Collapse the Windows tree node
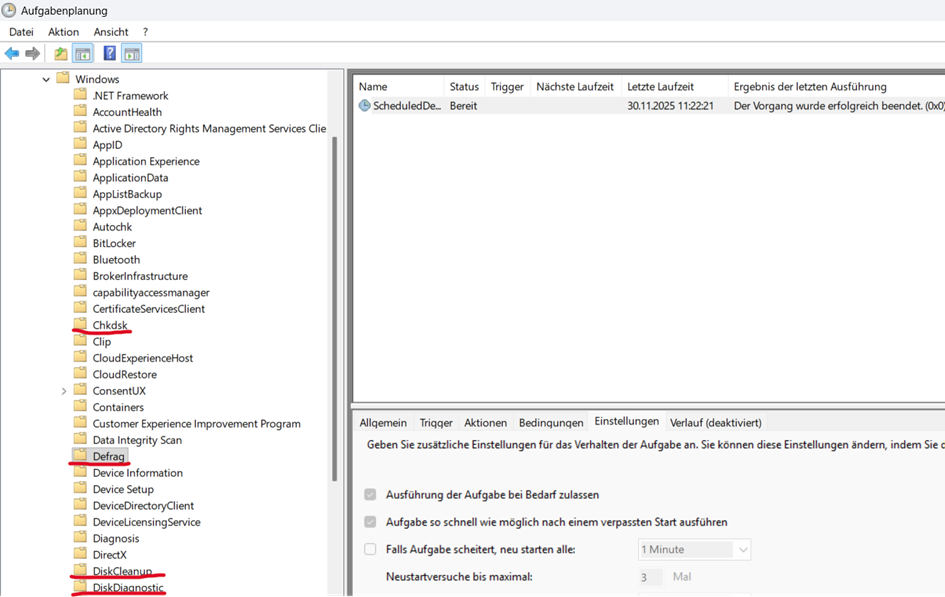This screenshot has height=597, width=945. 46,80
